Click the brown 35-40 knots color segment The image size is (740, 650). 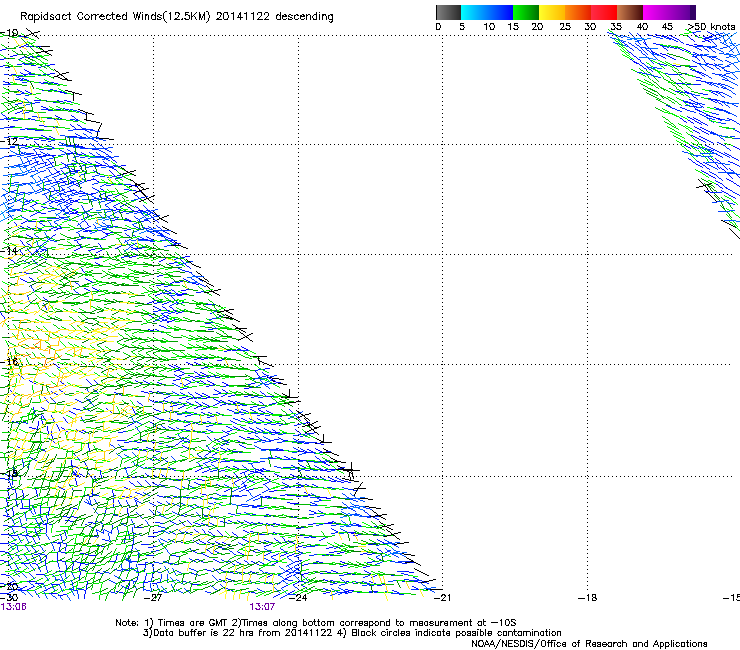click(630, 12)
